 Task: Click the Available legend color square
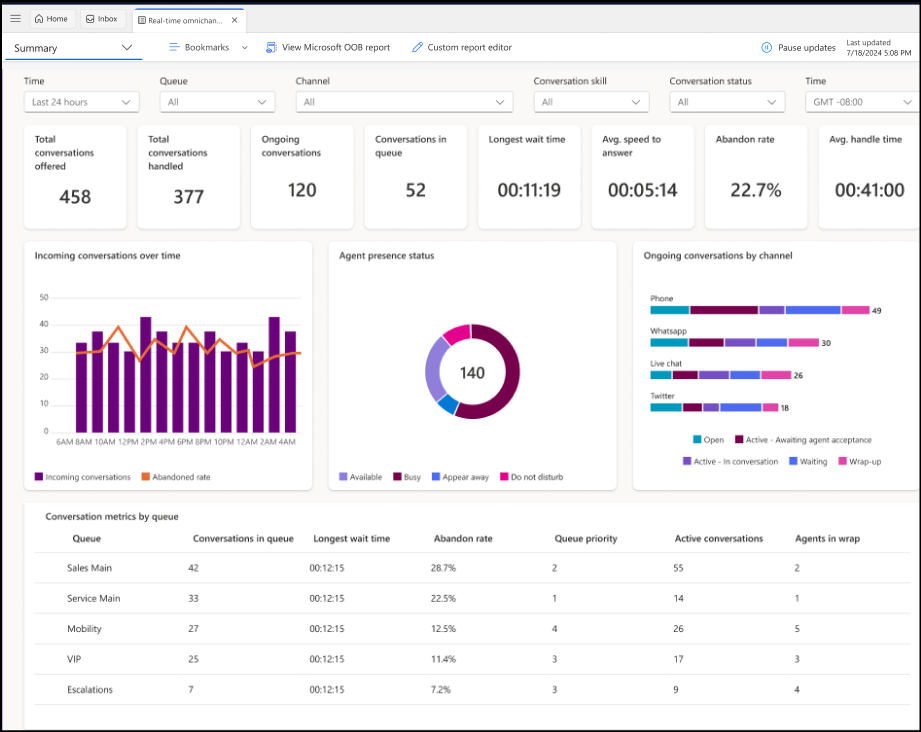tap(345, 477)
